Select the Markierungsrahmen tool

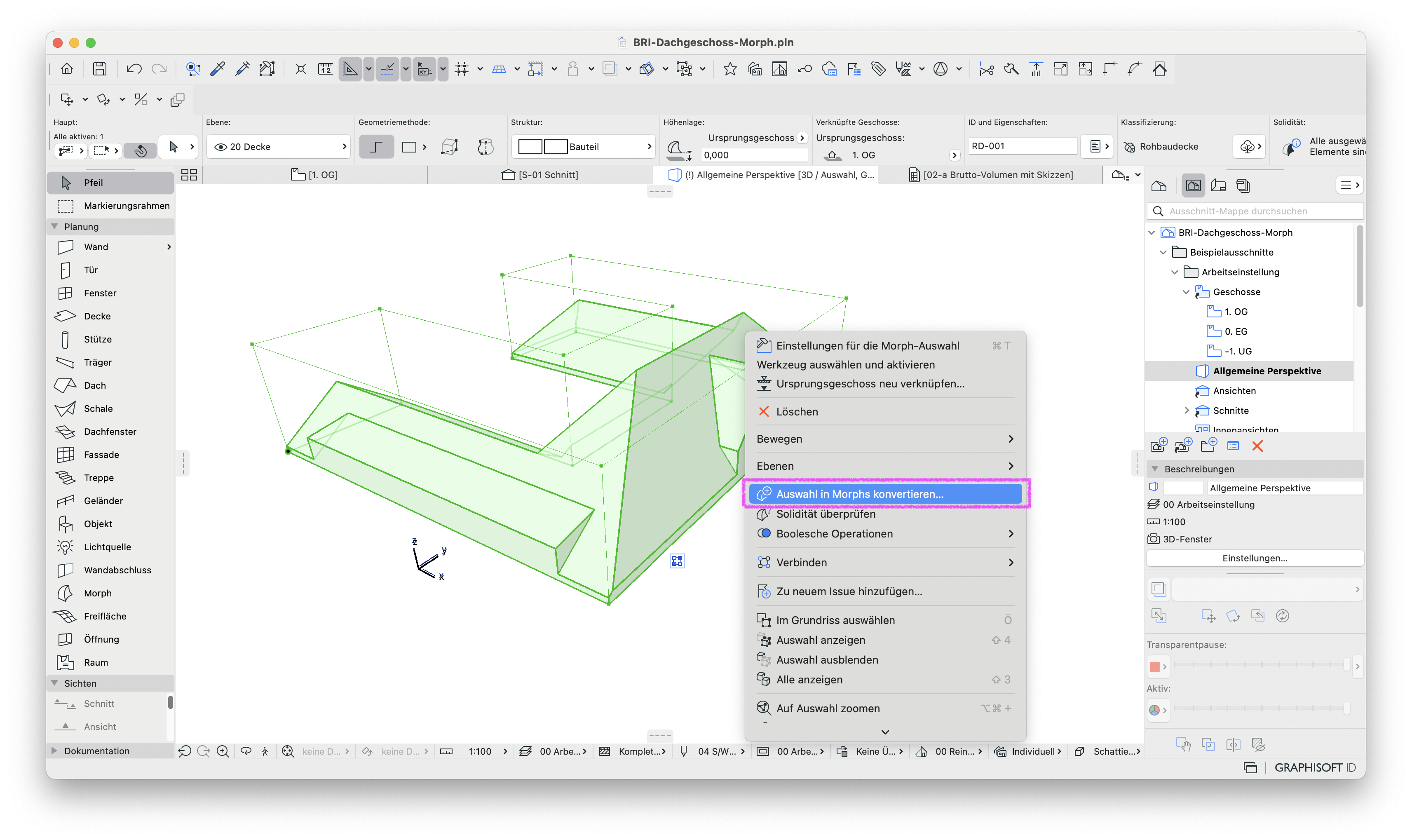pyautogui.click(x=110, y=206)
